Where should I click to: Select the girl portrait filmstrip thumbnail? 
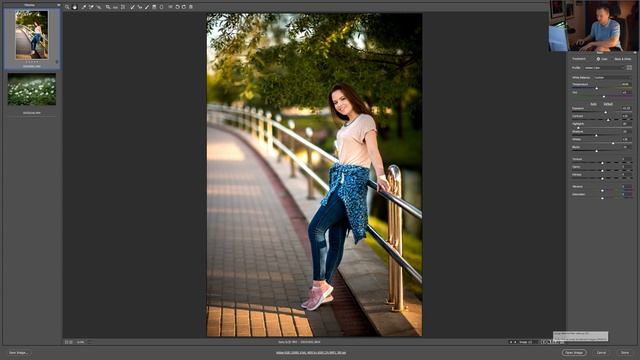click(x=32, y=35)
